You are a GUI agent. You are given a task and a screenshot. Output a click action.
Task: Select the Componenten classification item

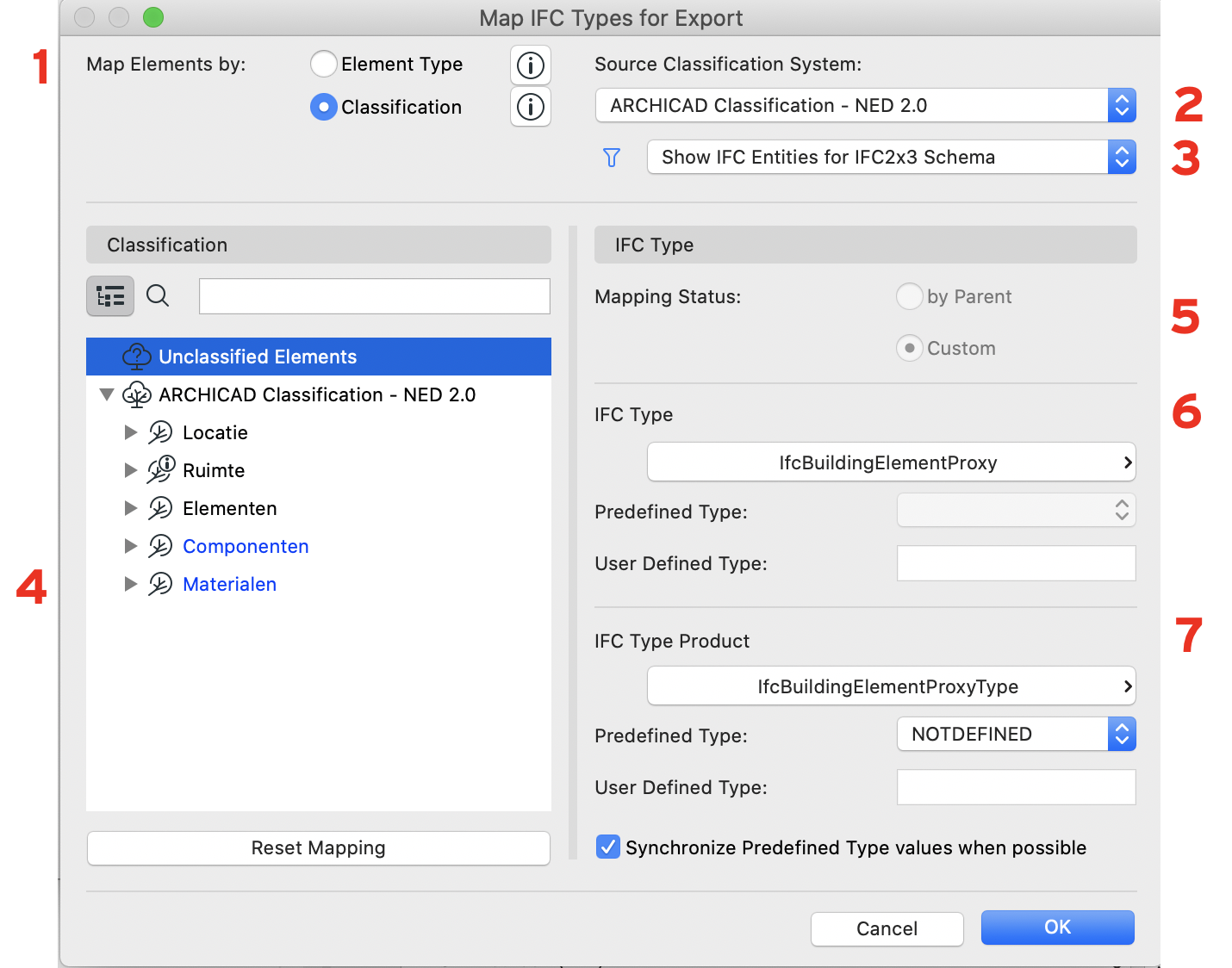pyautogui.click(x=246, y=546)
